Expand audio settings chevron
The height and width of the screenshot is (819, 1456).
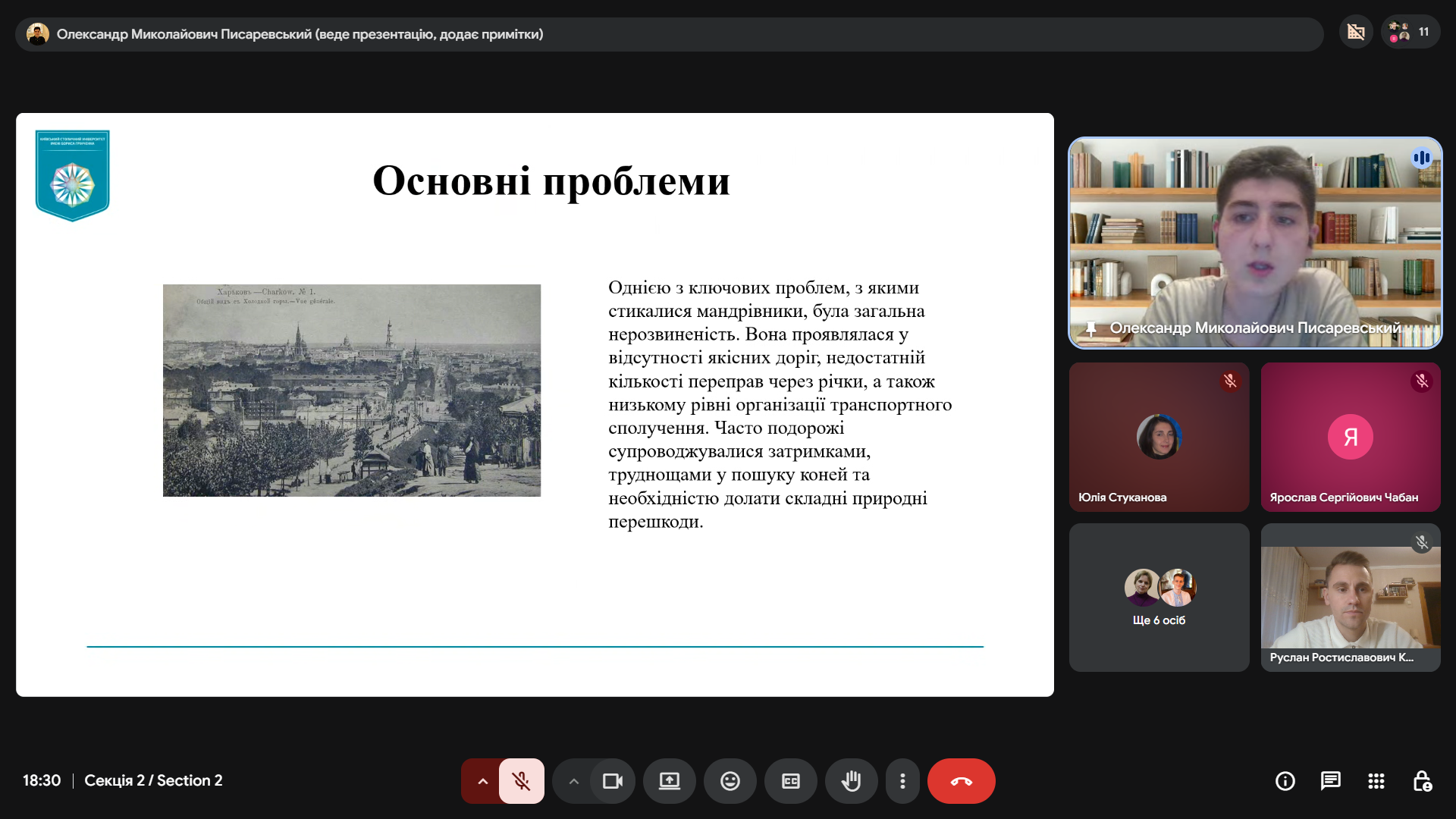[x=482, y=781]
